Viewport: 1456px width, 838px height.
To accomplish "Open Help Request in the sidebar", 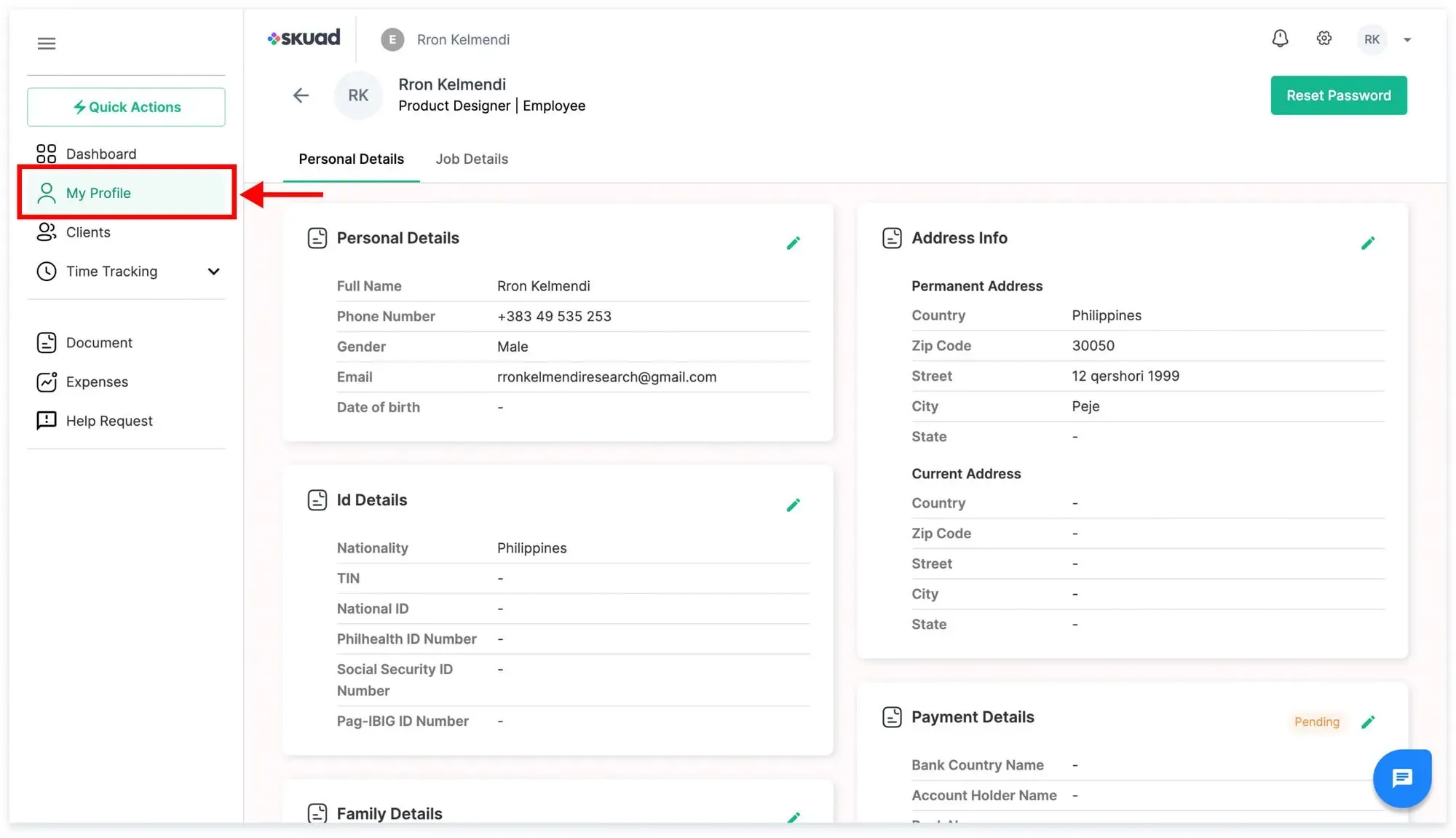I will (109, 421).
